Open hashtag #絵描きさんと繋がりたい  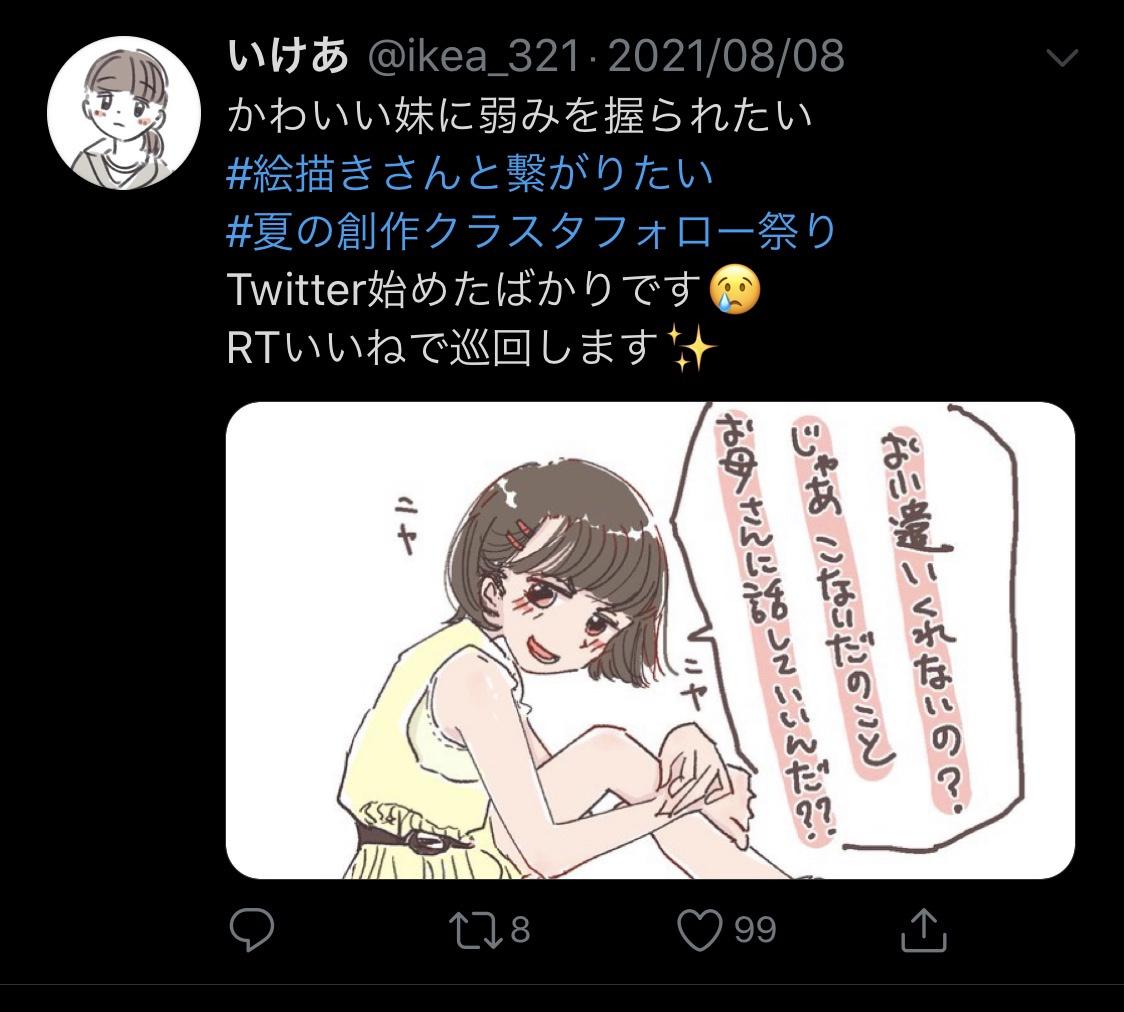(x=470, y=173)
